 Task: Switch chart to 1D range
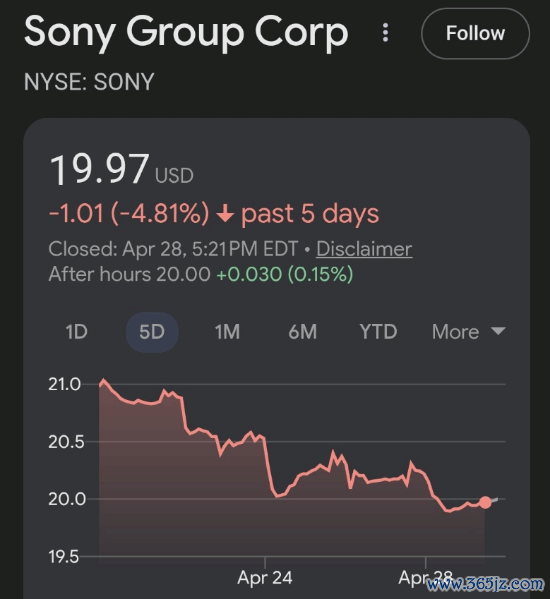pyautogui.click(x=76, y=332)
